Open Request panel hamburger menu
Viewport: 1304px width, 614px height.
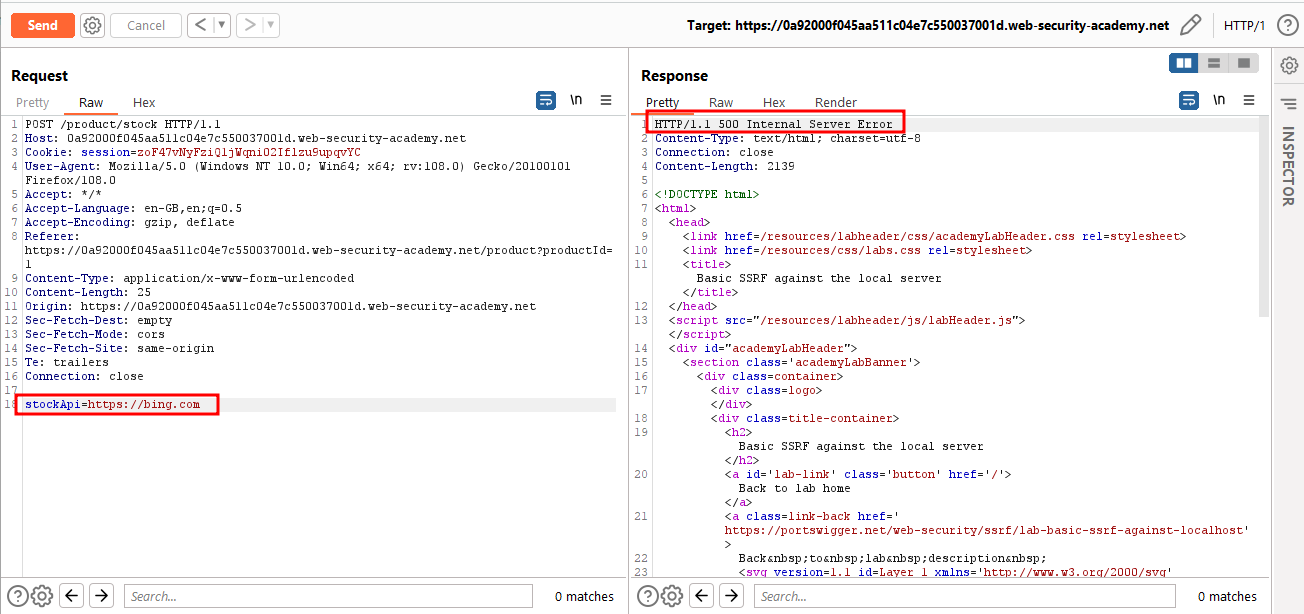pos(606,100)
